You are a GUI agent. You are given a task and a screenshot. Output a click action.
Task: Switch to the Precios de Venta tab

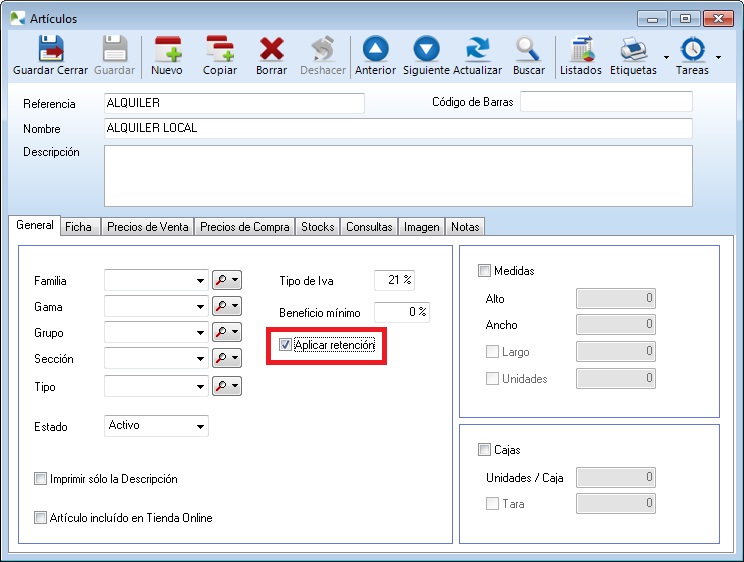point(146,227)
